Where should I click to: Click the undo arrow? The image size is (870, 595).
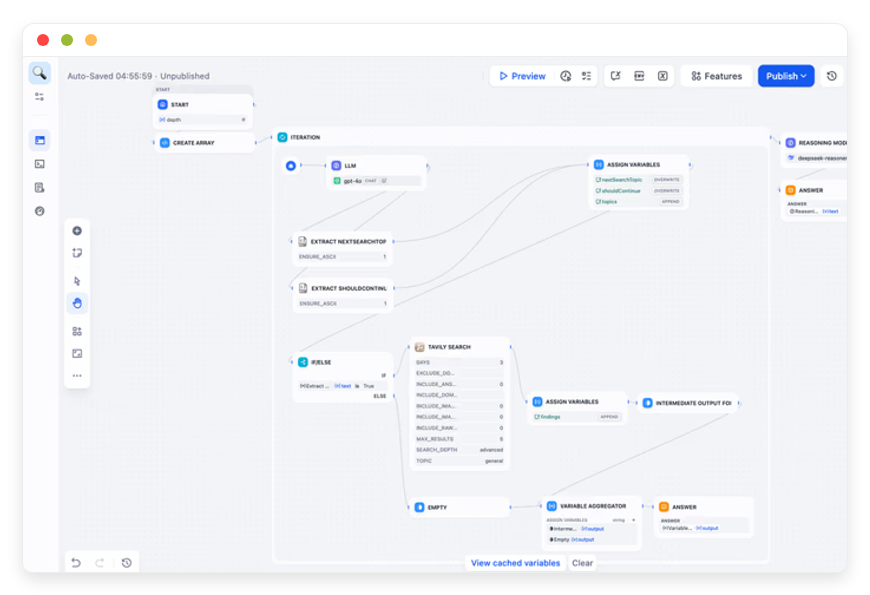76,563
